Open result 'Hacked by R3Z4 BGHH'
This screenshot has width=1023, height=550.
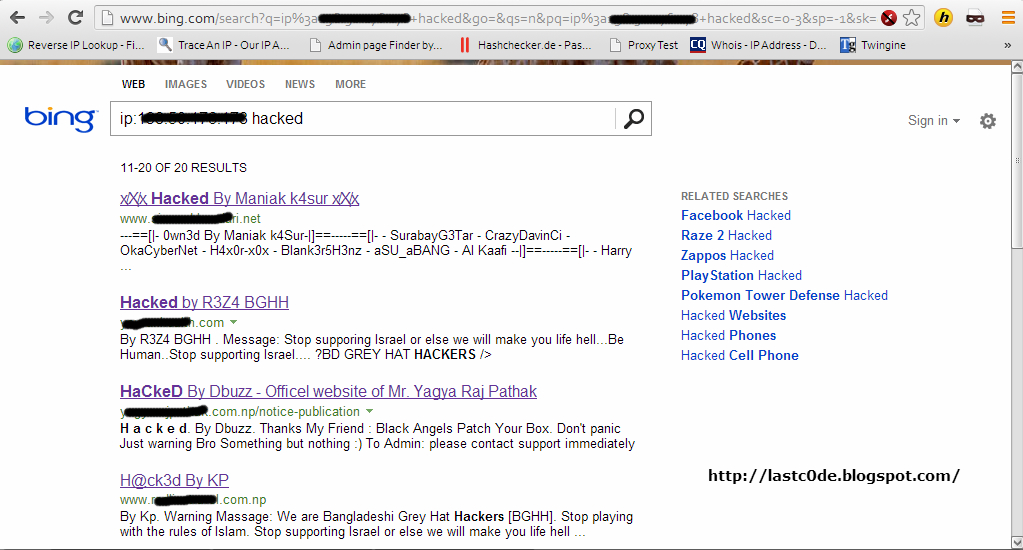[x=204, y=302]
